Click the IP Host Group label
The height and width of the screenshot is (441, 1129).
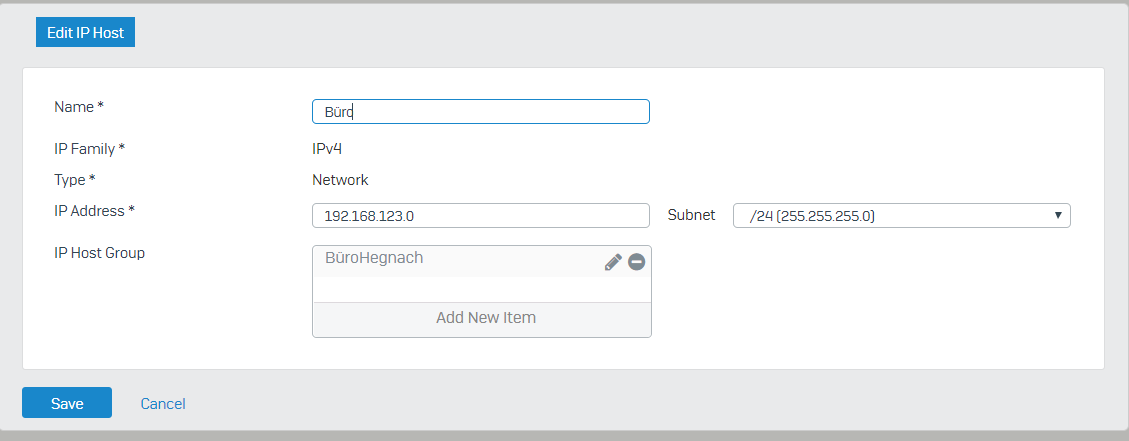click(99, 253)
